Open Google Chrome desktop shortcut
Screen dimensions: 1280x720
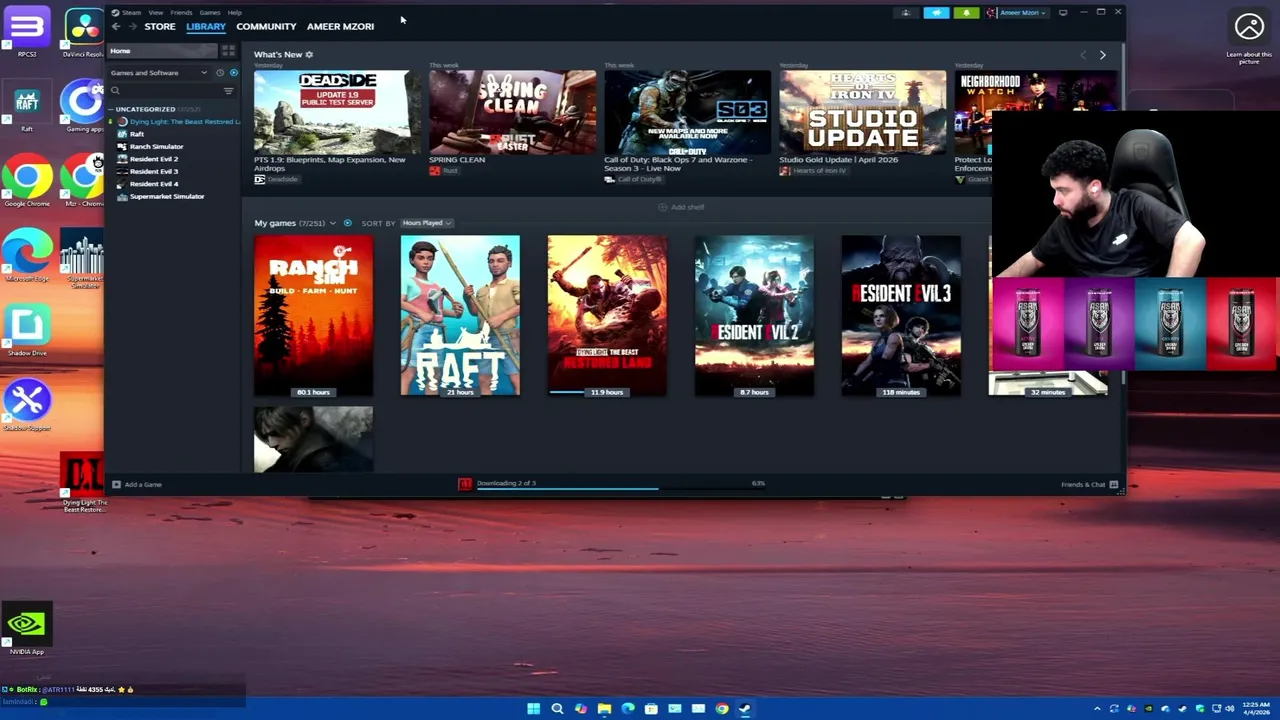(27, 181)
